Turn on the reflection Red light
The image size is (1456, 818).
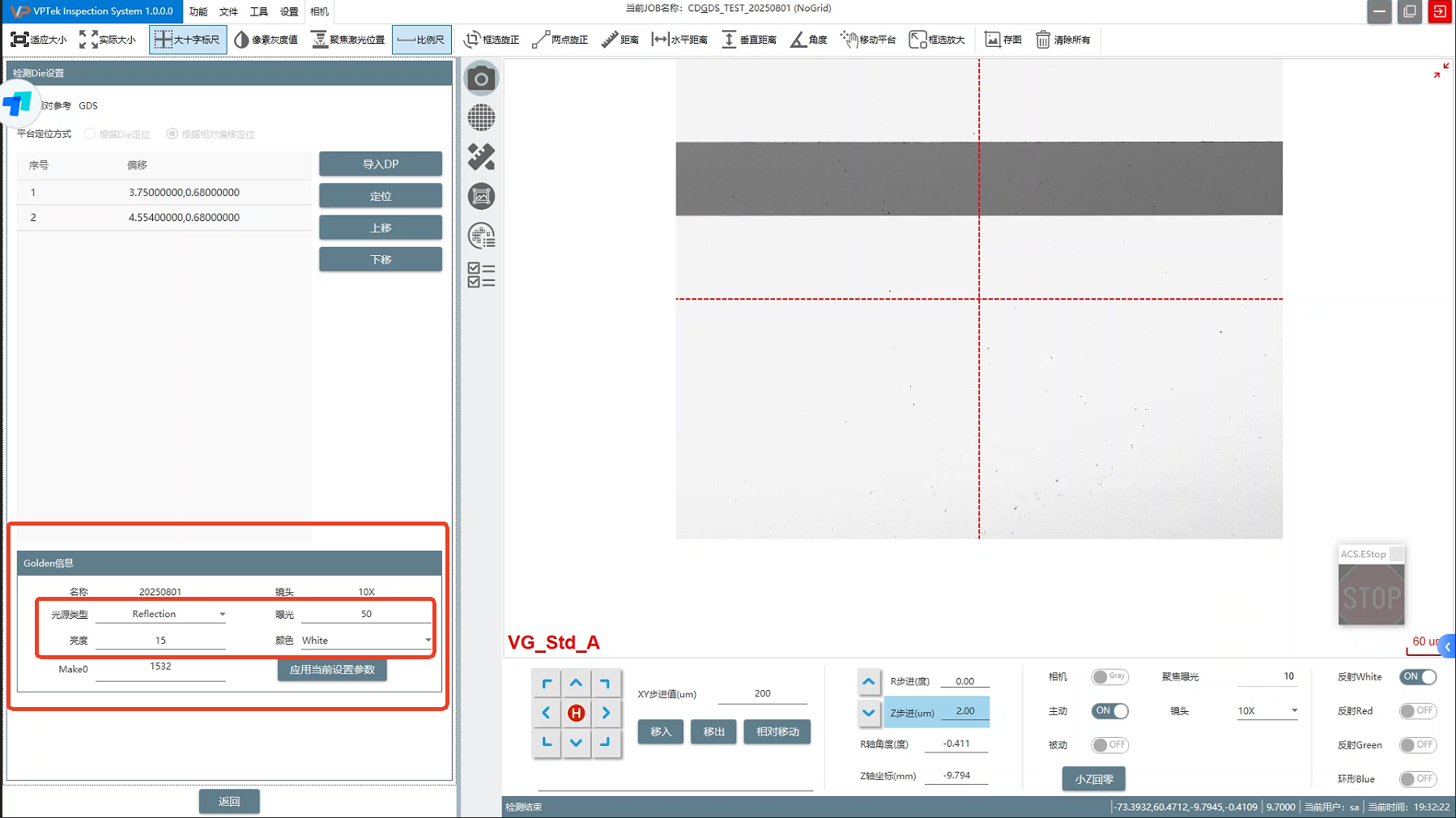pos(1418,711)
